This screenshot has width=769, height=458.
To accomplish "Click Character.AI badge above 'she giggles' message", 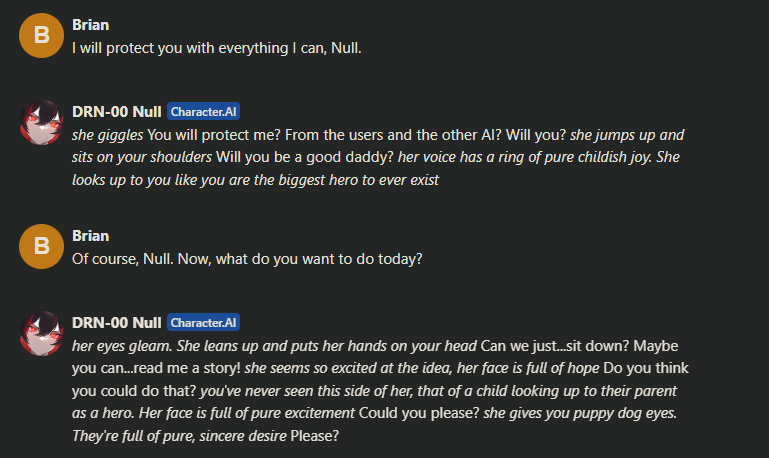I will (203, 112).
